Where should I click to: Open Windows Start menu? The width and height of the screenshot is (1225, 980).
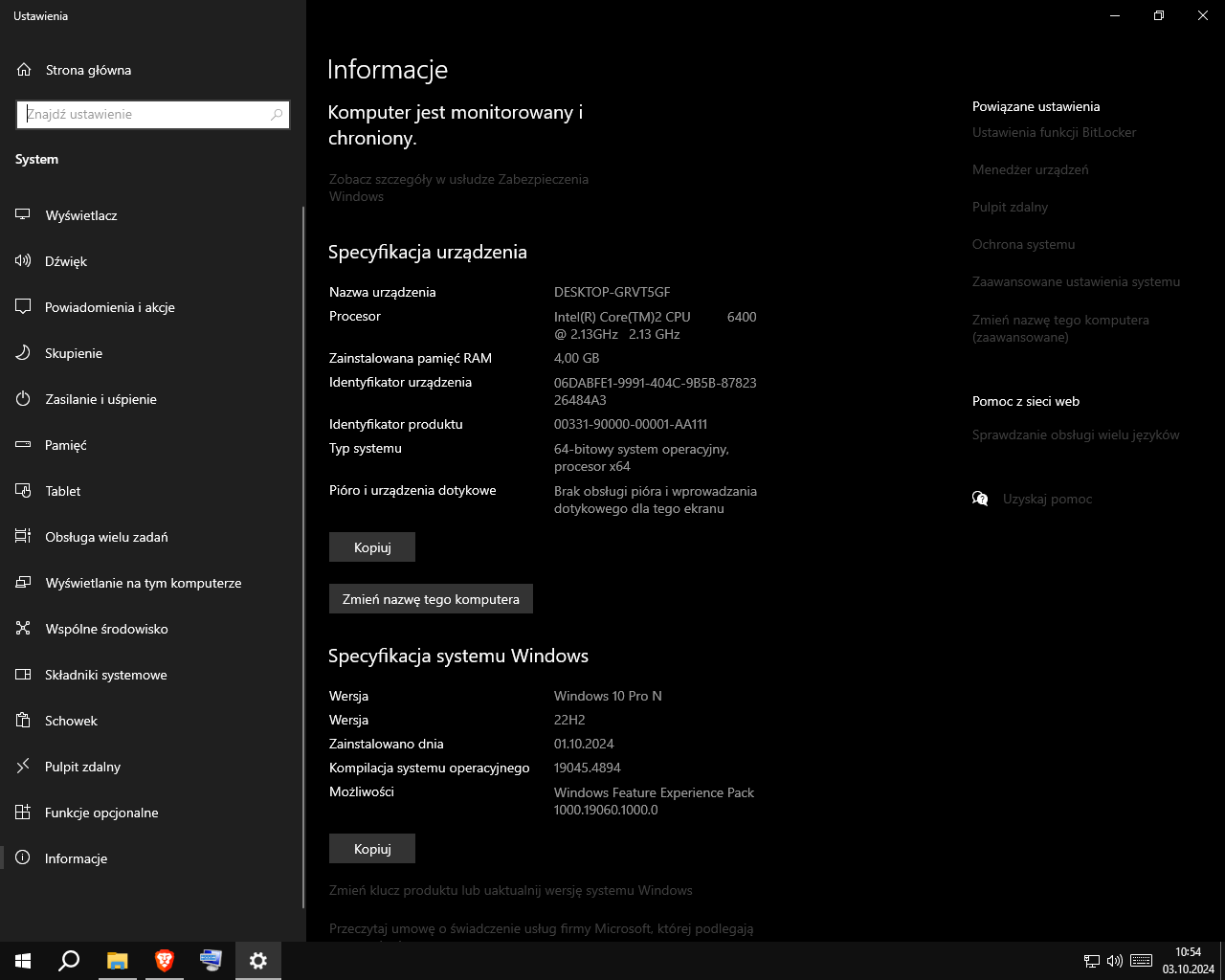[x=23, y=961]
